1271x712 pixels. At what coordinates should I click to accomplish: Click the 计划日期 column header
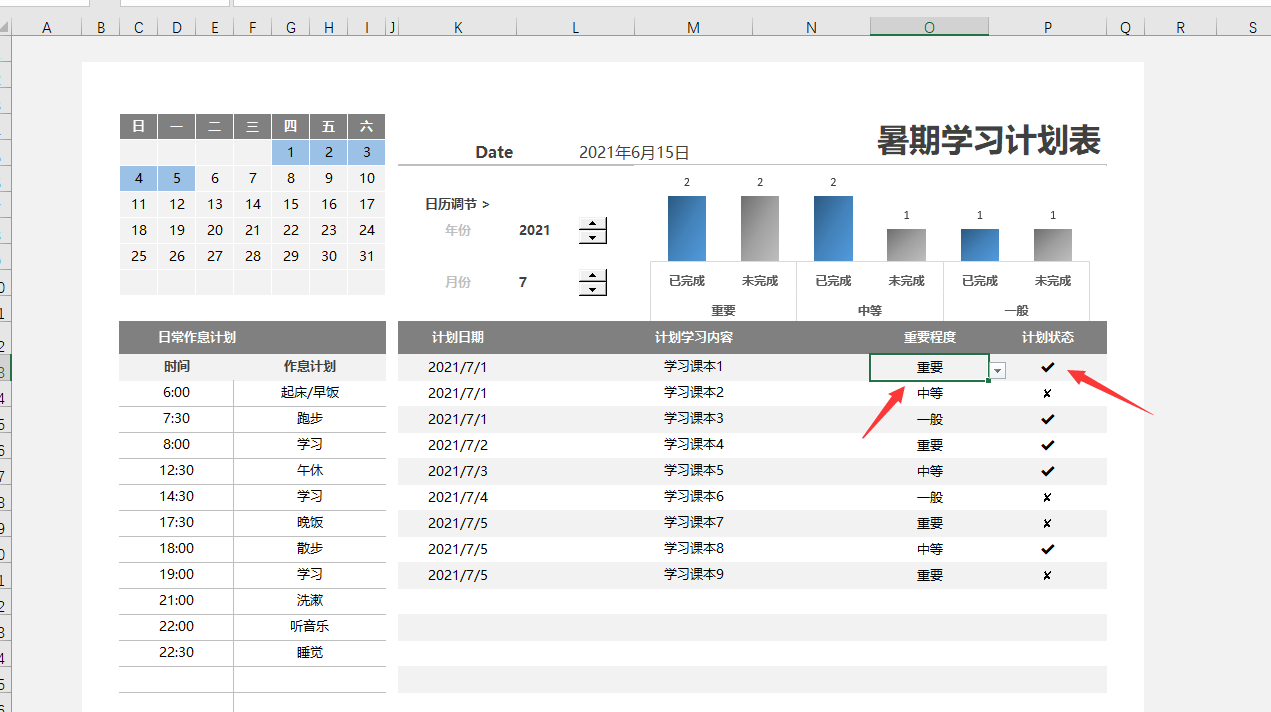(458, 337)
